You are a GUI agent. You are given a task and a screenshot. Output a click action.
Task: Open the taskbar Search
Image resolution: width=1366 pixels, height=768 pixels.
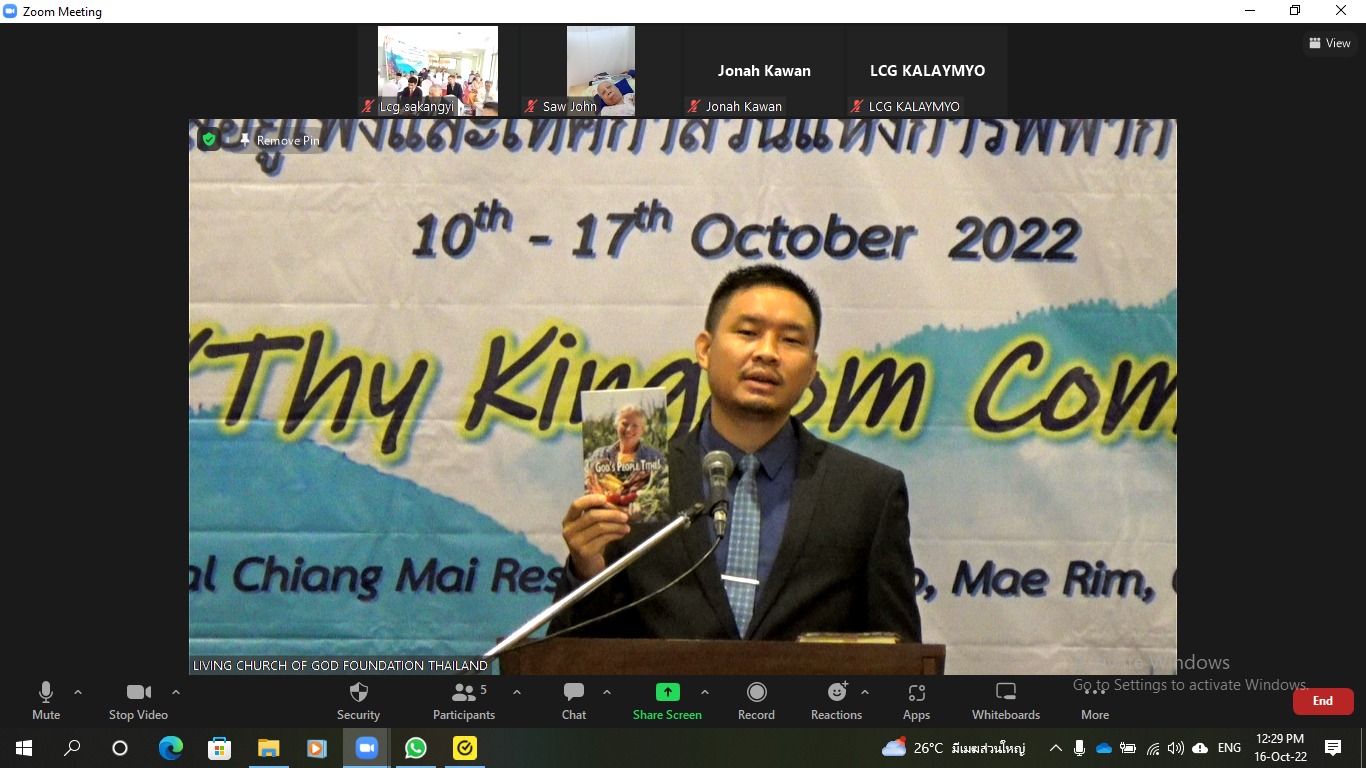pos(72,748)
